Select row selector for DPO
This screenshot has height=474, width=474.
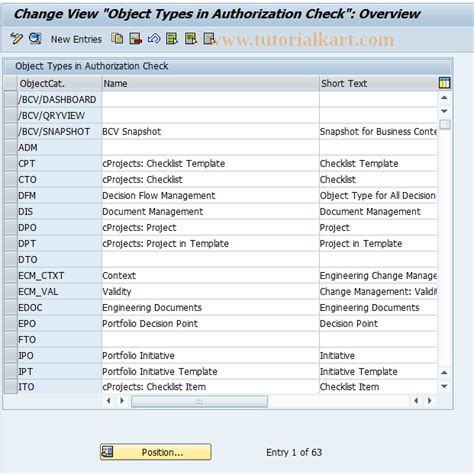[11, 227]
